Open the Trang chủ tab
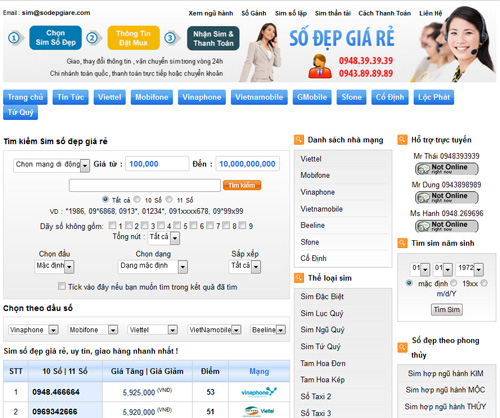Viewport: 500px width, 418px height. (25, 97)
